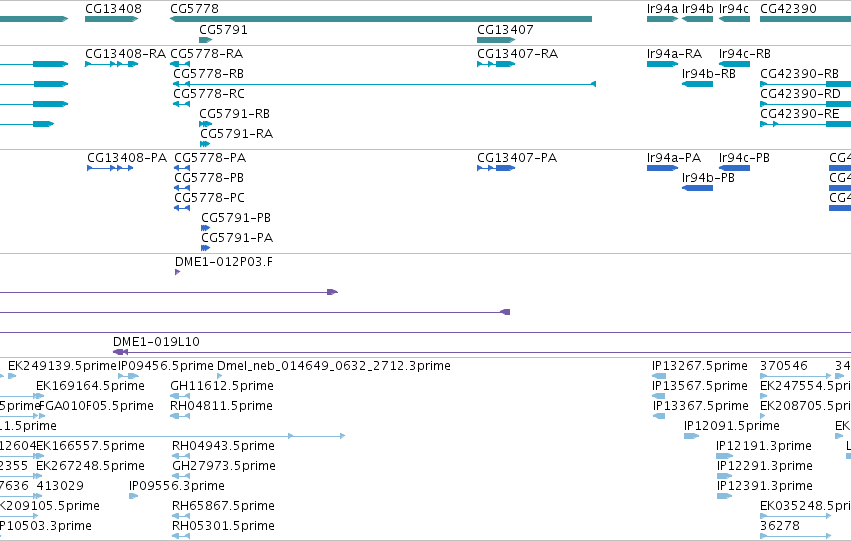Click the long CG5778 gene bar

(x=381, y=19)
